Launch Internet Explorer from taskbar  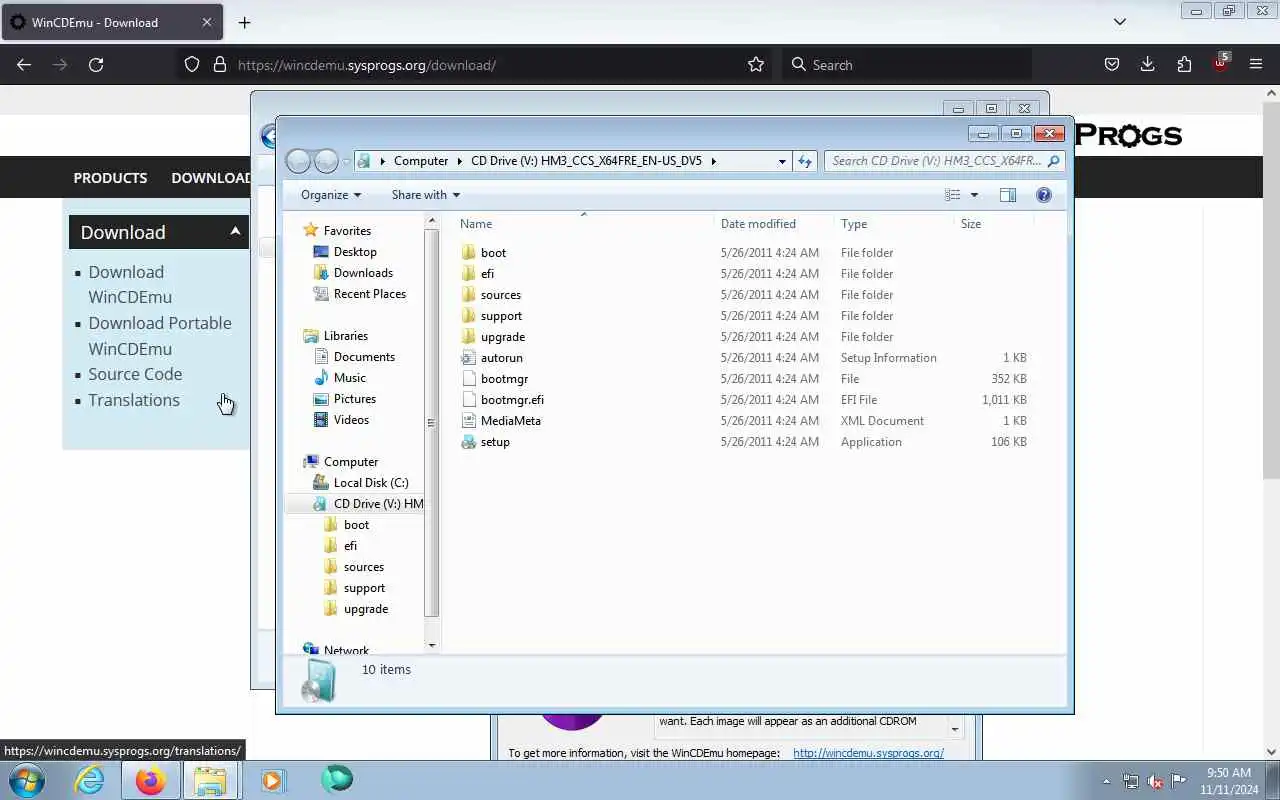point(90,780)
